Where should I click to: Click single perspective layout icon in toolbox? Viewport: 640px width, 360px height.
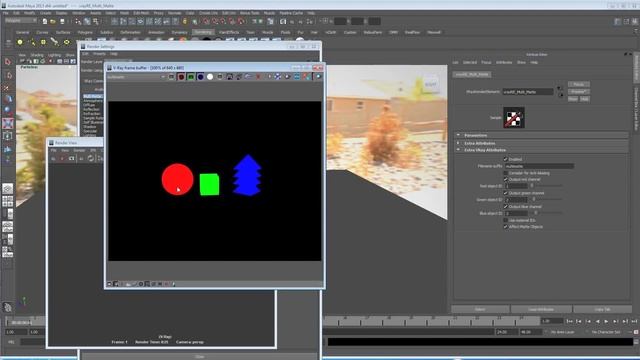(x=7, y=189)
